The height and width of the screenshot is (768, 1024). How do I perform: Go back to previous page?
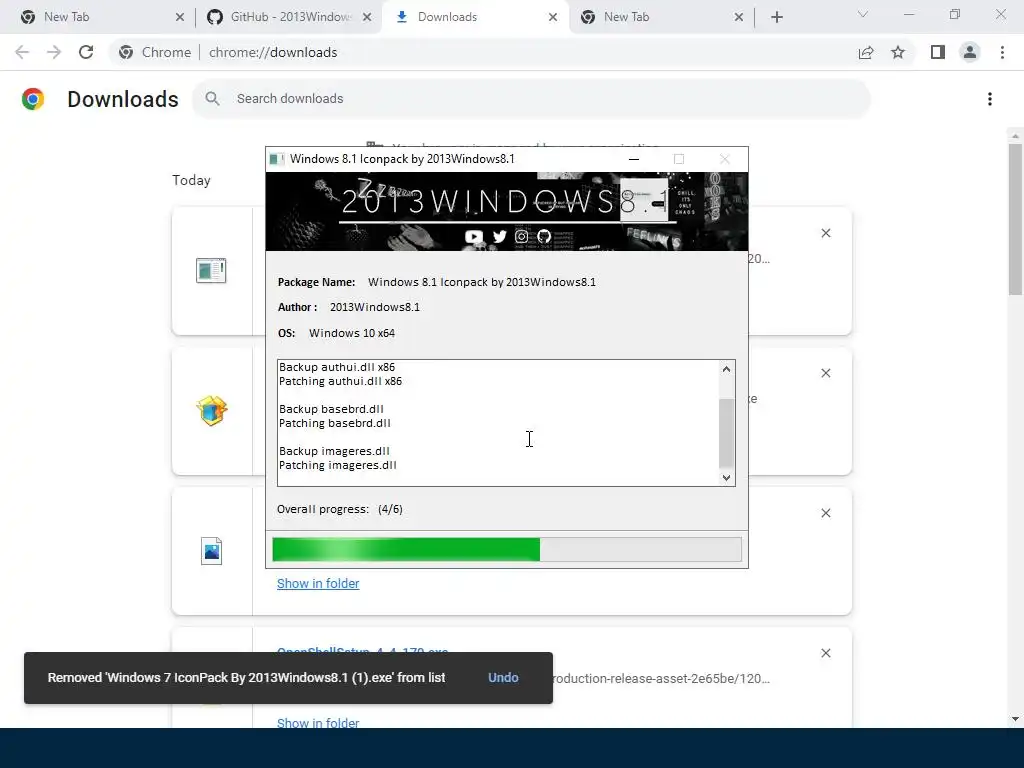point(22,52)
